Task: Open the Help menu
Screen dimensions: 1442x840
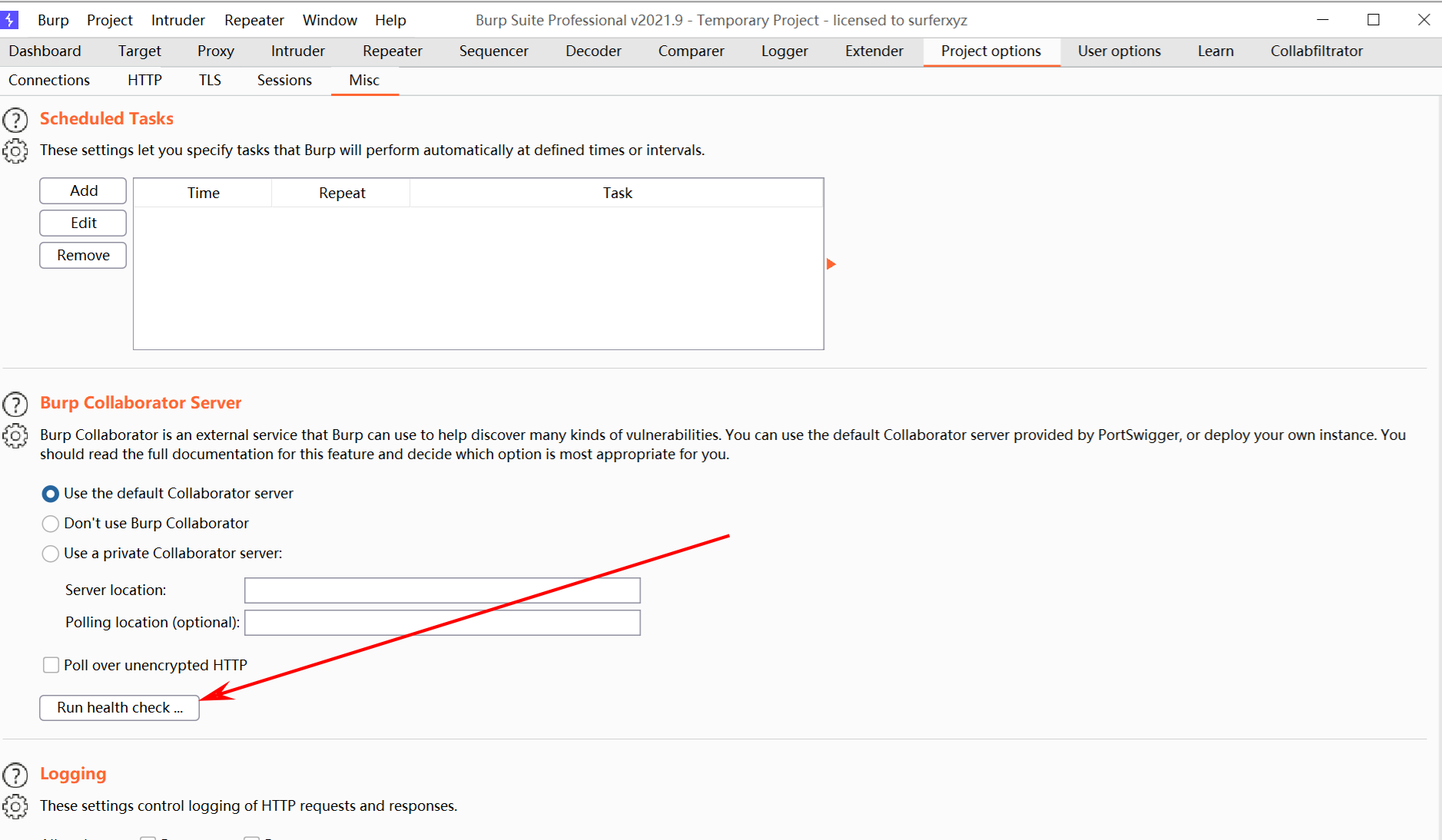Action: click(x=390, y=20)
